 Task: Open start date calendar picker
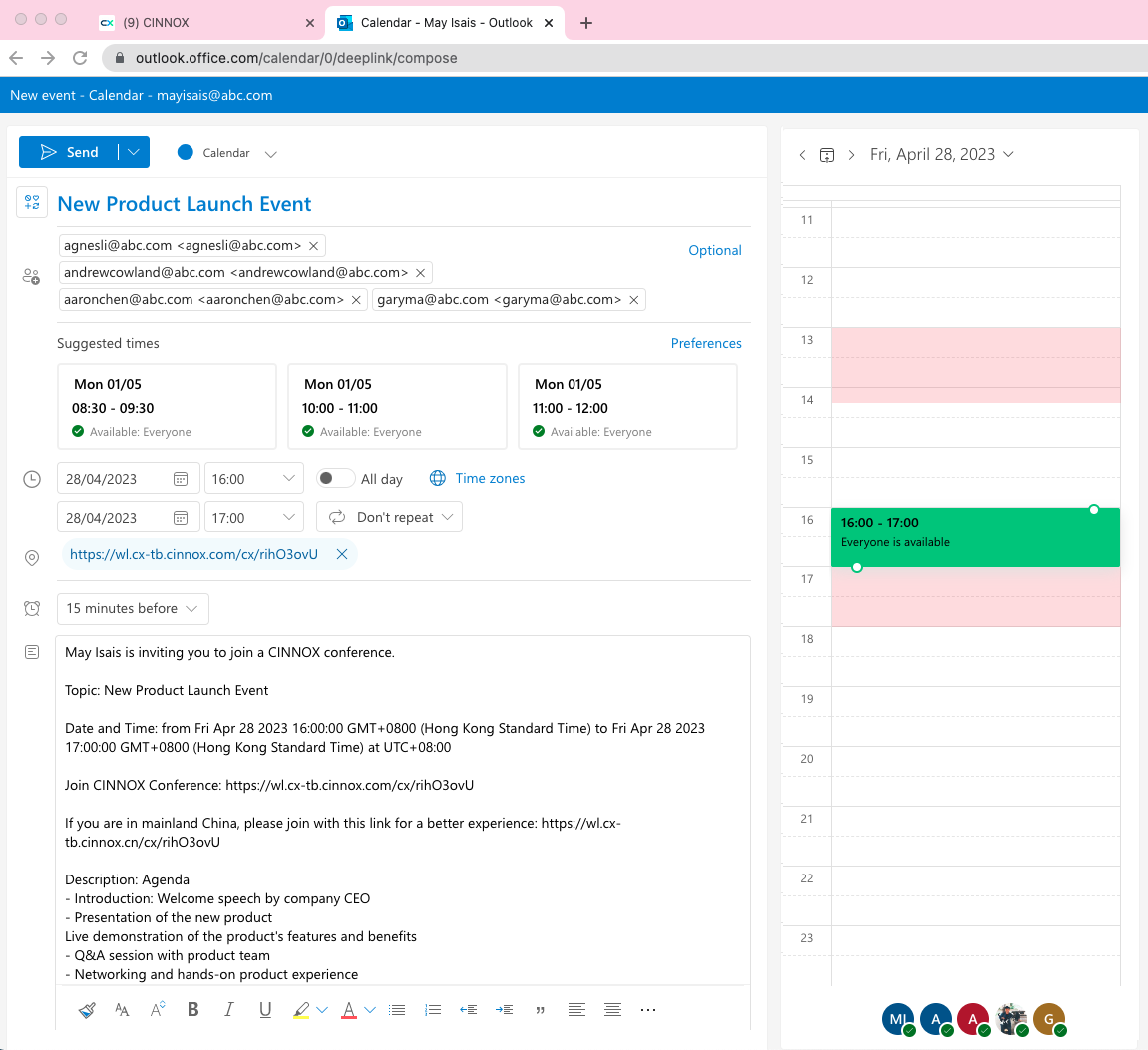coord(181,479)
